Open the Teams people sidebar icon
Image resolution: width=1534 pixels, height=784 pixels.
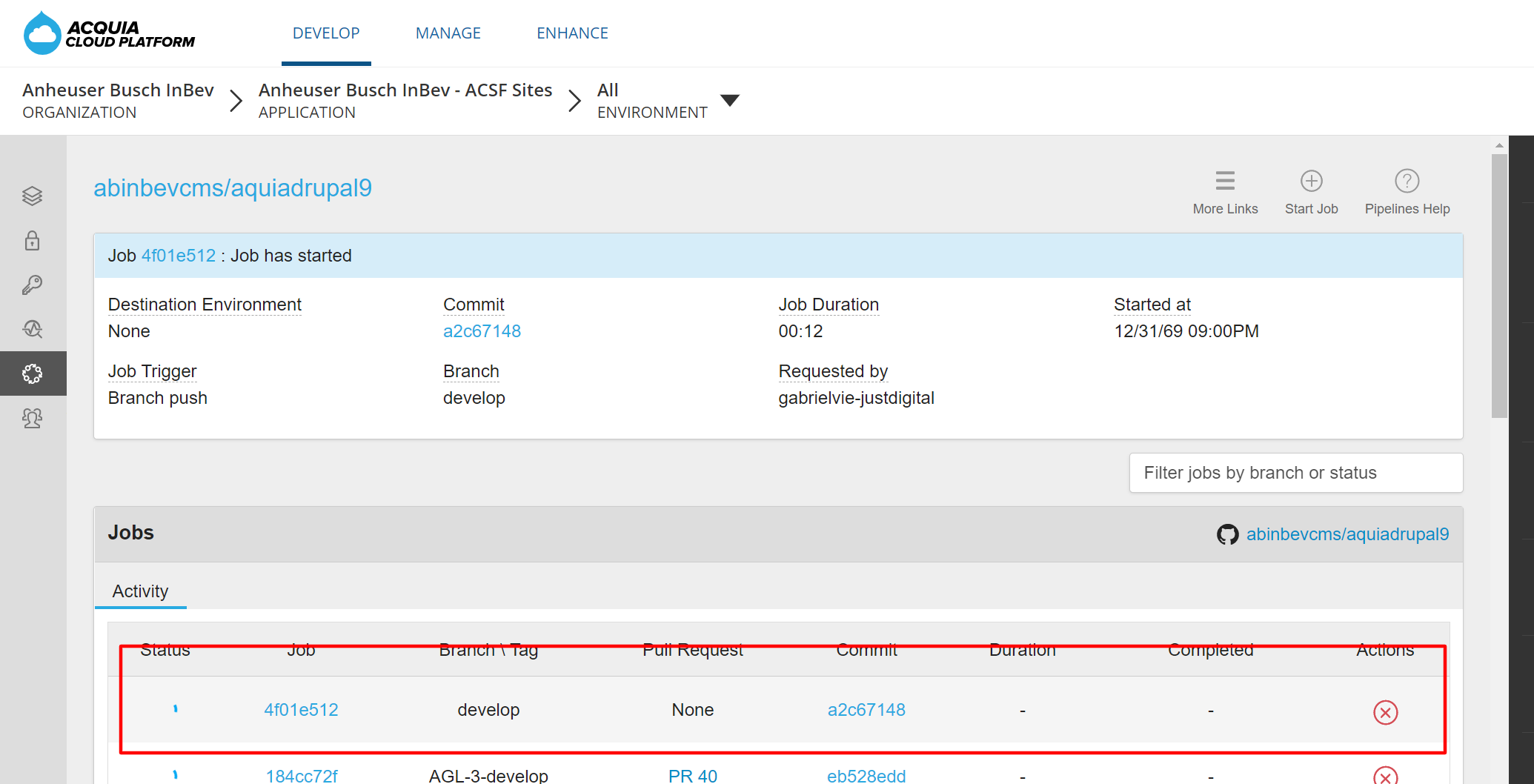(x=33, y=418)
